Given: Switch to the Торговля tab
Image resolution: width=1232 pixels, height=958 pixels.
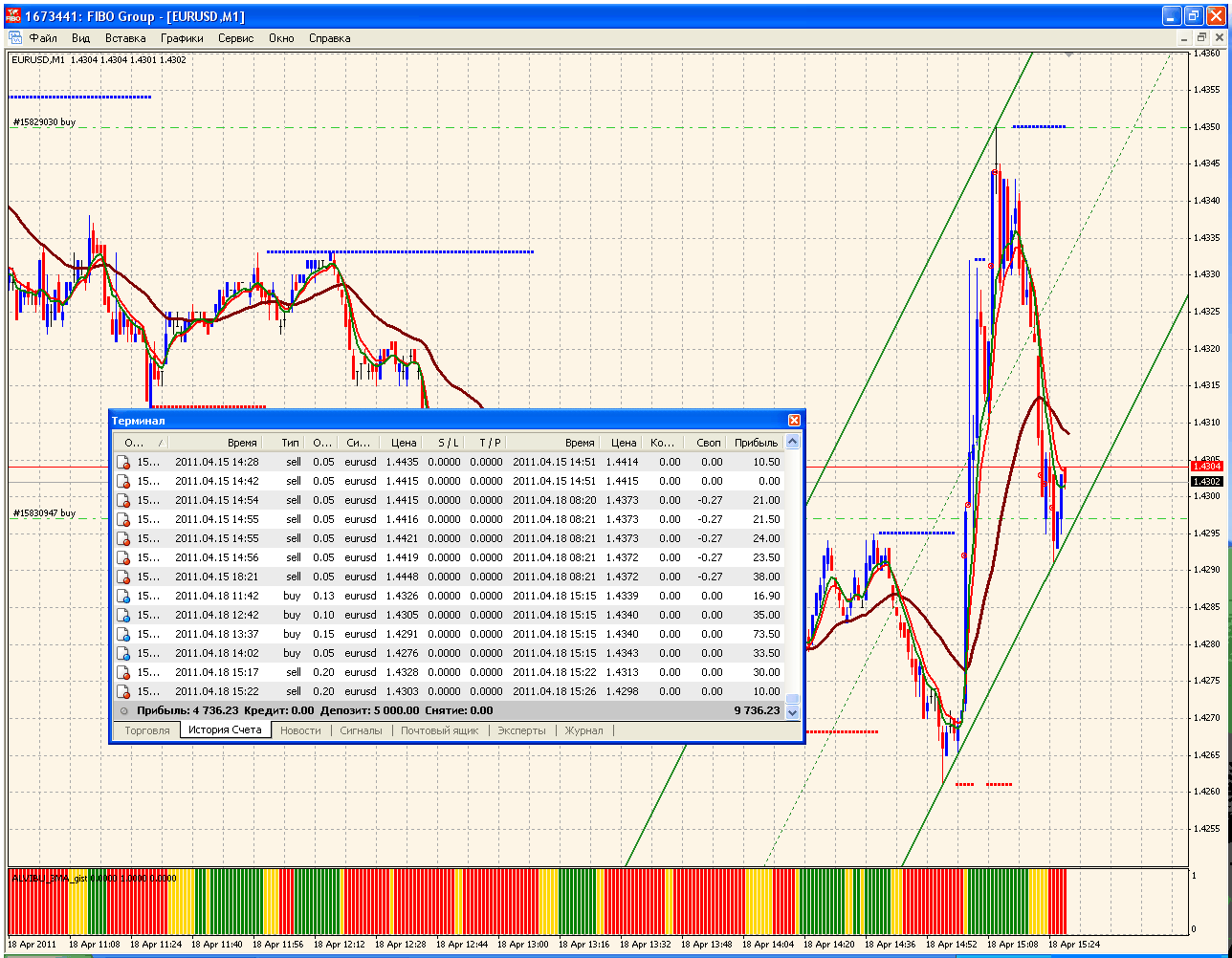Looking at the screenshot, I should click(x=146, y=730).
